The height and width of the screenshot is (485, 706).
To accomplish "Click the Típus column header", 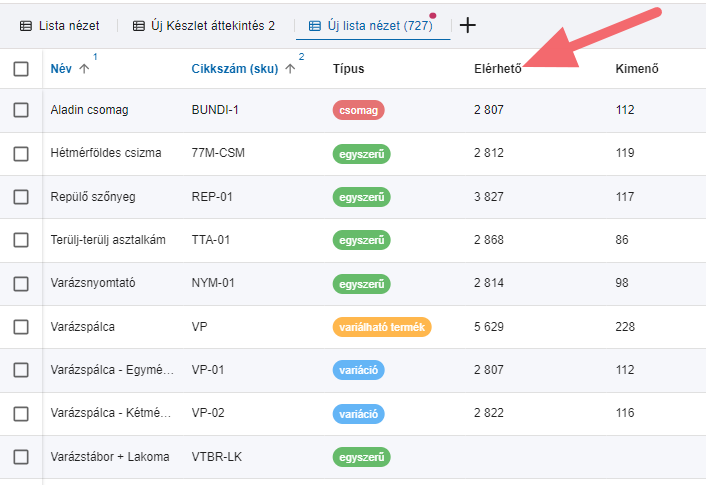I will click(348, 69).
